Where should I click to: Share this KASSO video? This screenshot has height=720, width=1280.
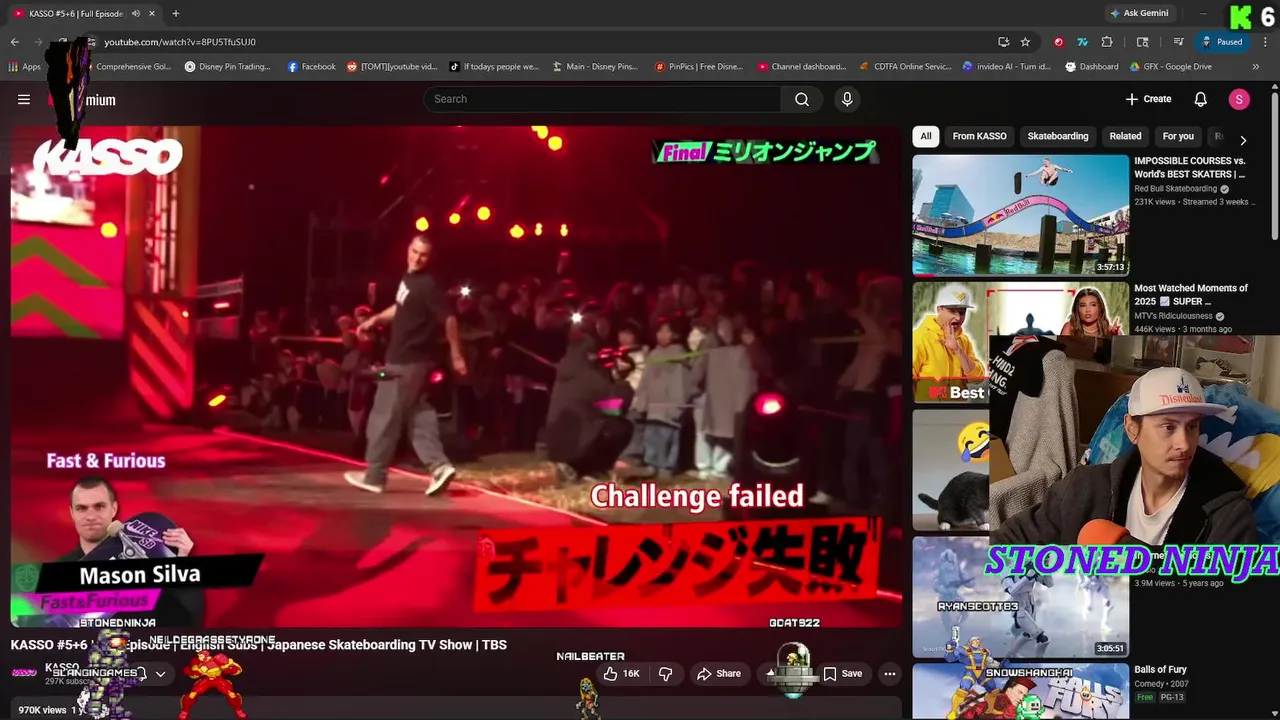tap(719, 674)
